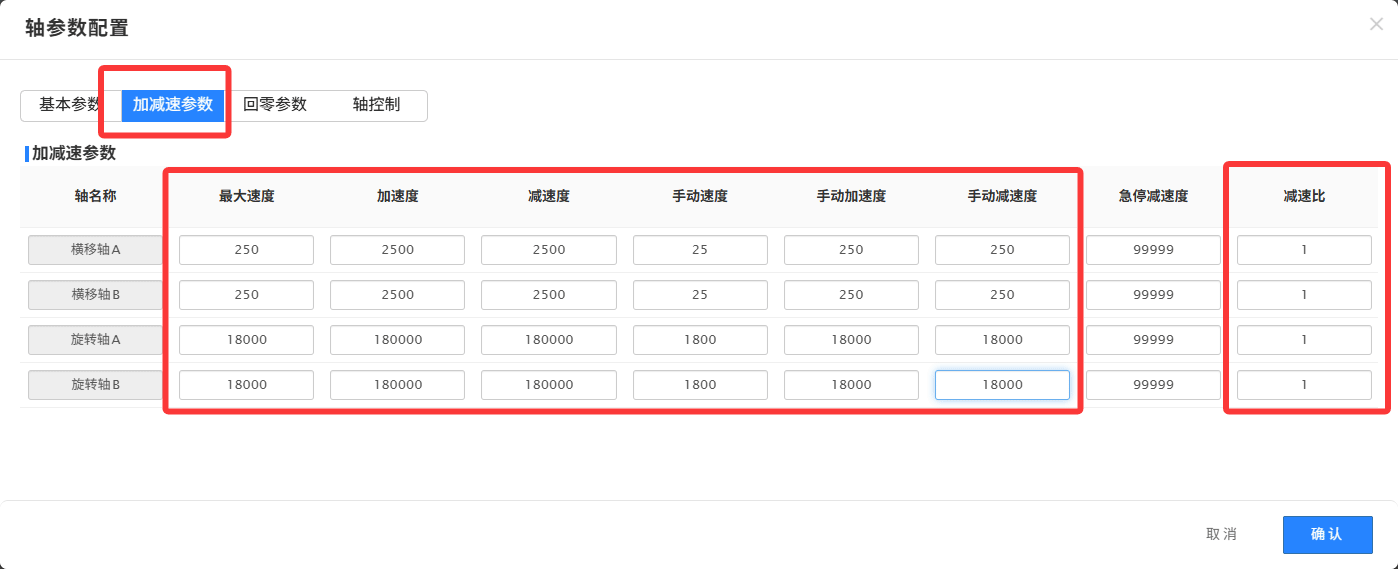Focus 急停减速度 field for 横移轴B
Viewport: 1398px width, 569px height.
click(1153, 295)
